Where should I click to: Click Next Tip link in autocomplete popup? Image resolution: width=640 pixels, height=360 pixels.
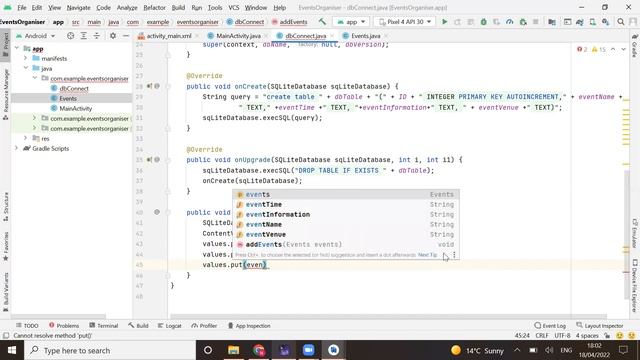click(x=427, y=255)
